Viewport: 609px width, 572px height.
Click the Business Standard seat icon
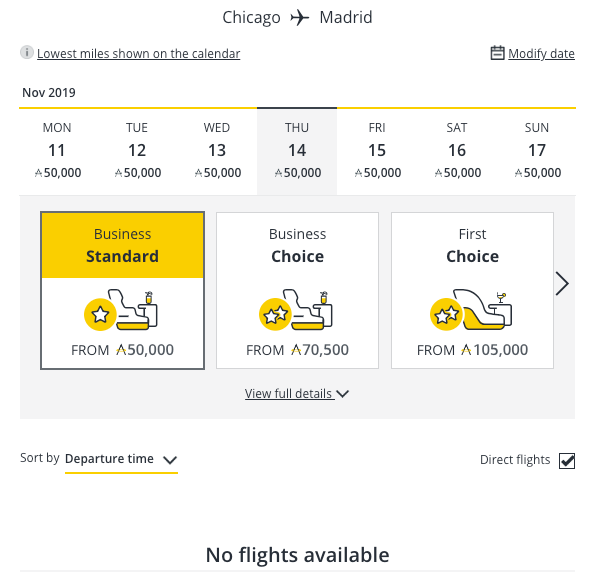tap(122, 312)
